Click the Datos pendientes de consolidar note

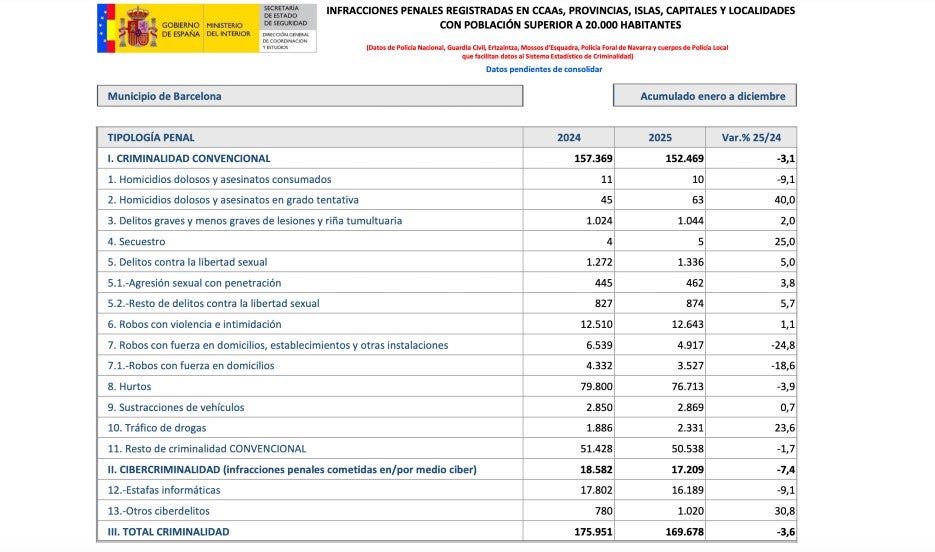pos(544,69)
